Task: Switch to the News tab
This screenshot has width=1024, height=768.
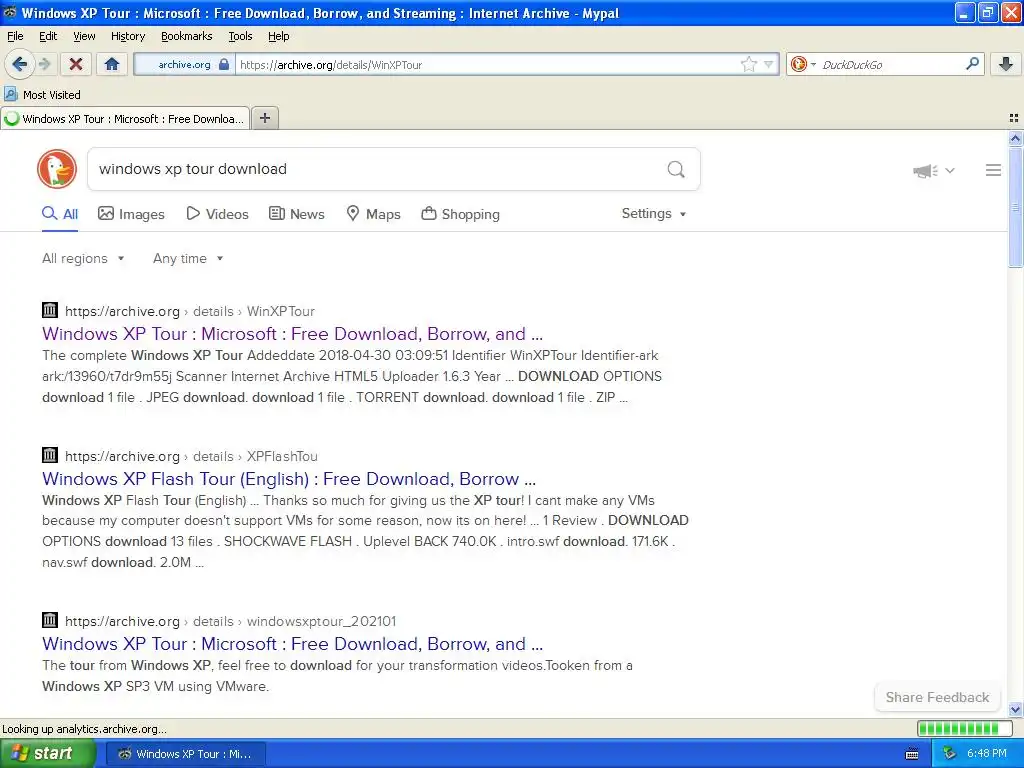Action: [x=296, y=214]
